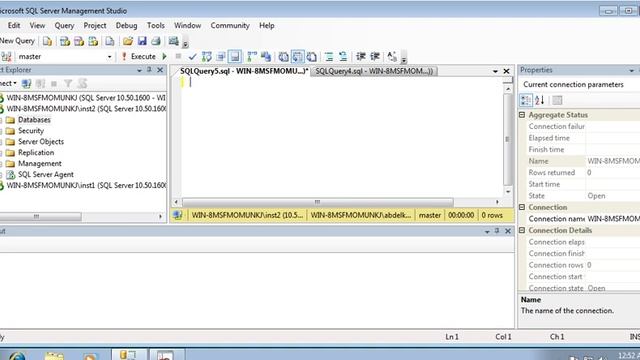Click the Object Explorer disconnect icon
The width and height of the screenshot is (640, 360).
click(x=40, y=84)
